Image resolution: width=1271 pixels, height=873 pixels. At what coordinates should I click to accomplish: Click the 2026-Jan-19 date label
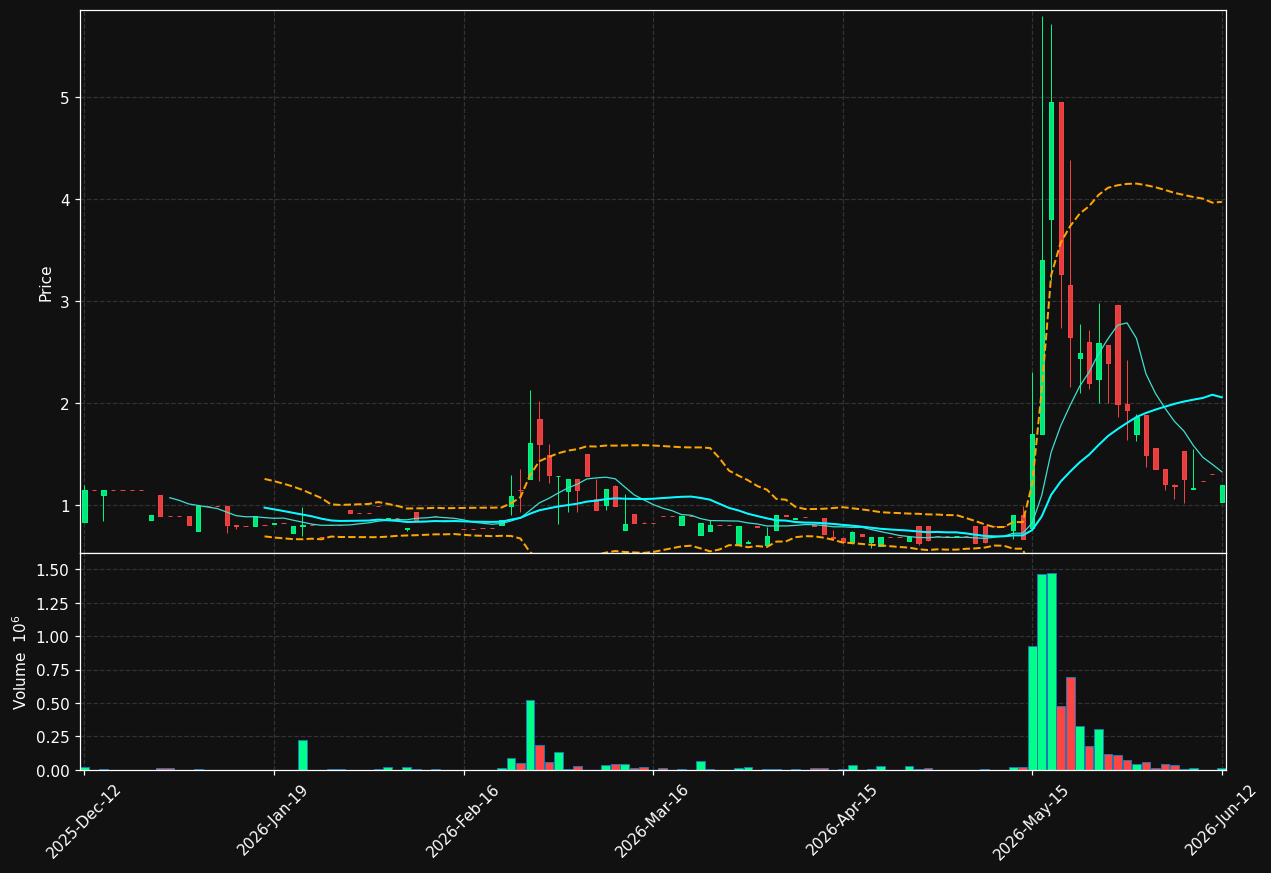click(x=274, y=821)
